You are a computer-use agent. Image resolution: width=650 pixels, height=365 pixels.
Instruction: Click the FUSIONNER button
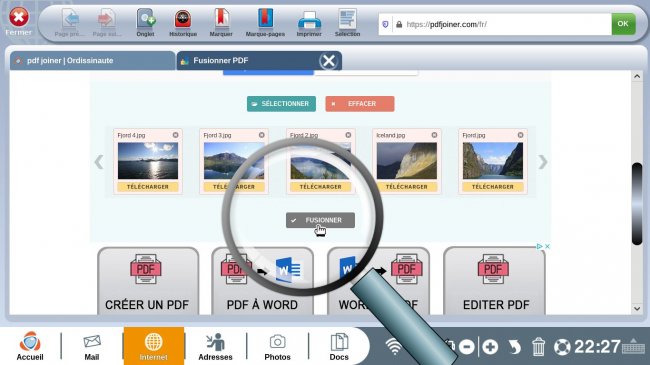(320, 220)
